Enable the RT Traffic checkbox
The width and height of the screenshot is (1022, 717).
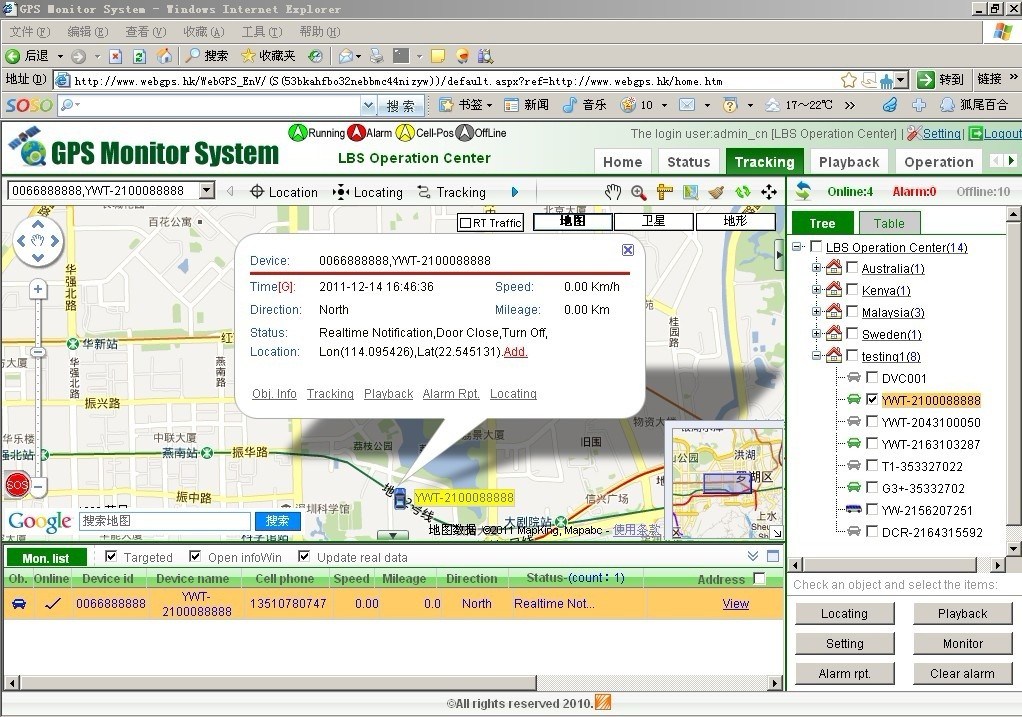pos(465,223)
